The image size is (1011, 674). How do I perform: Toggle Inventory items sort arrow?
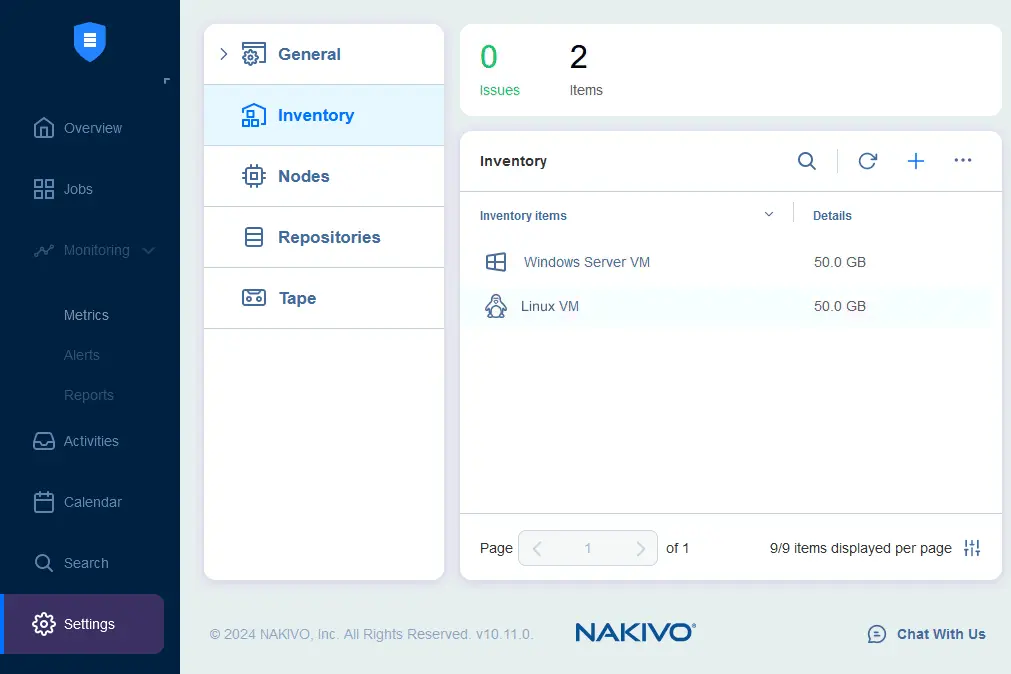[769, 214]
